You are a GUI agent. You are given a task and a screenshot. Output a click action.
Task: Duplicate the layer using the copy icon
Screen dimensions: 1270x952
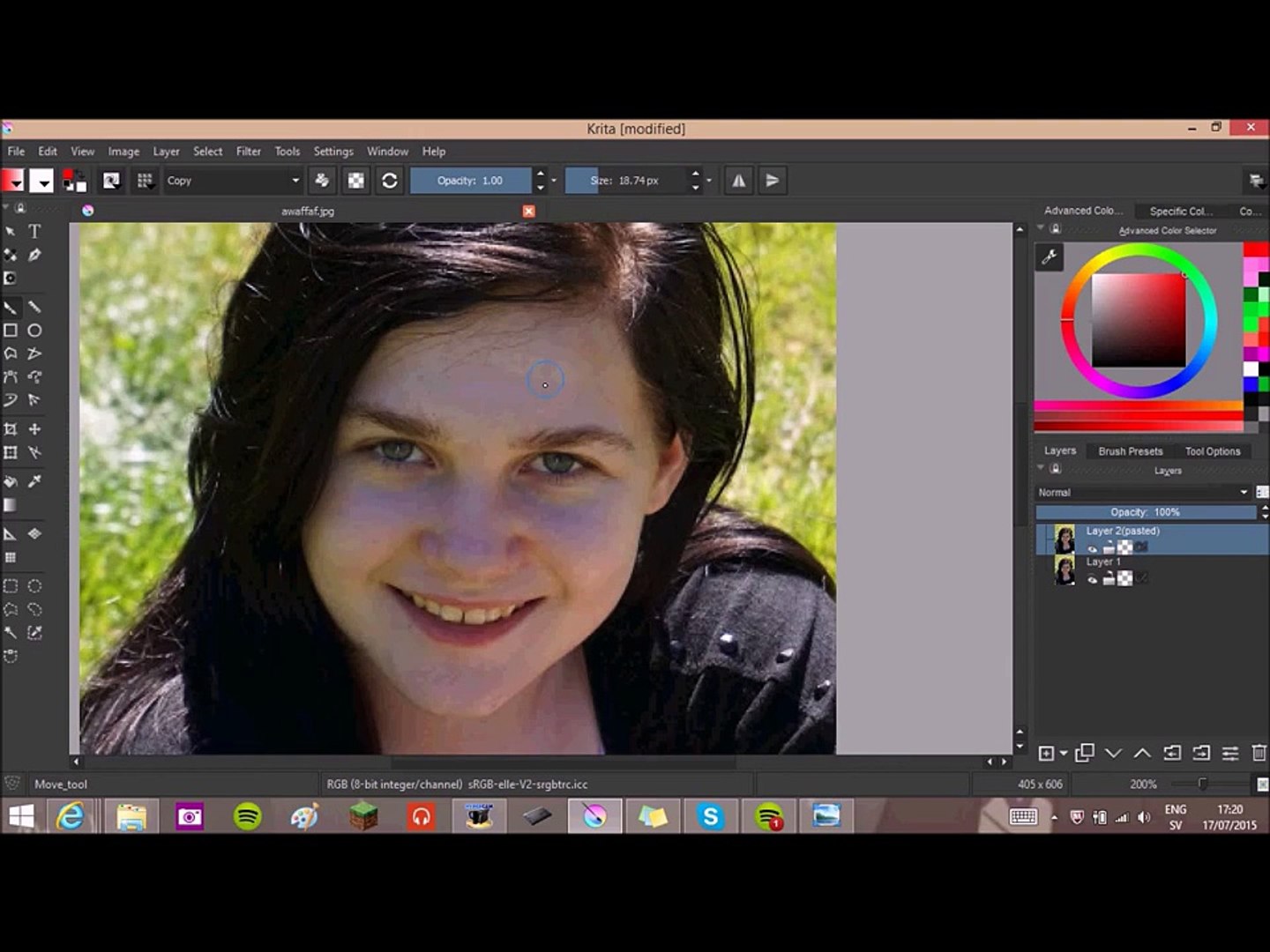click(x=1085, y=753)
